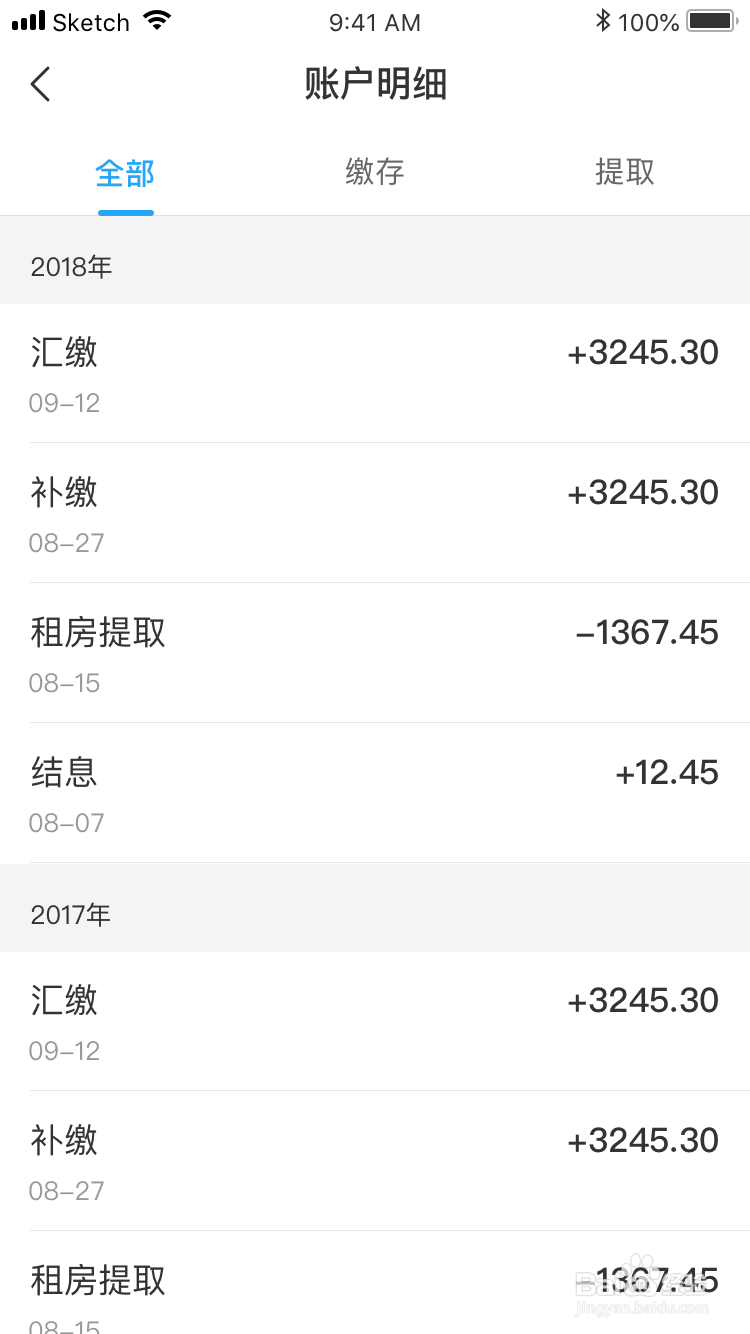Open 2017 汇缴 09-12 record
This screenshot has width=750, height=1334.
[x=375, y=1021]
